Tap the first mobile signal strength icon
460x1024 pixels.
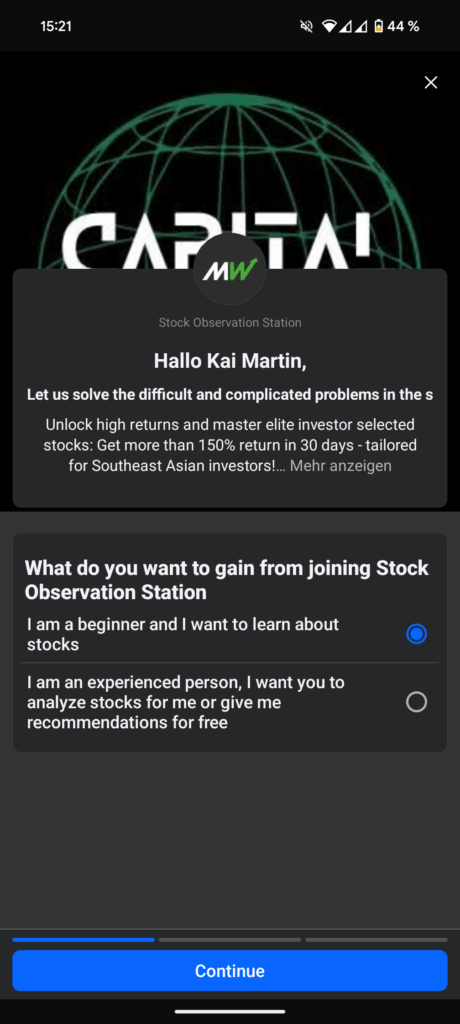(345, 27)
